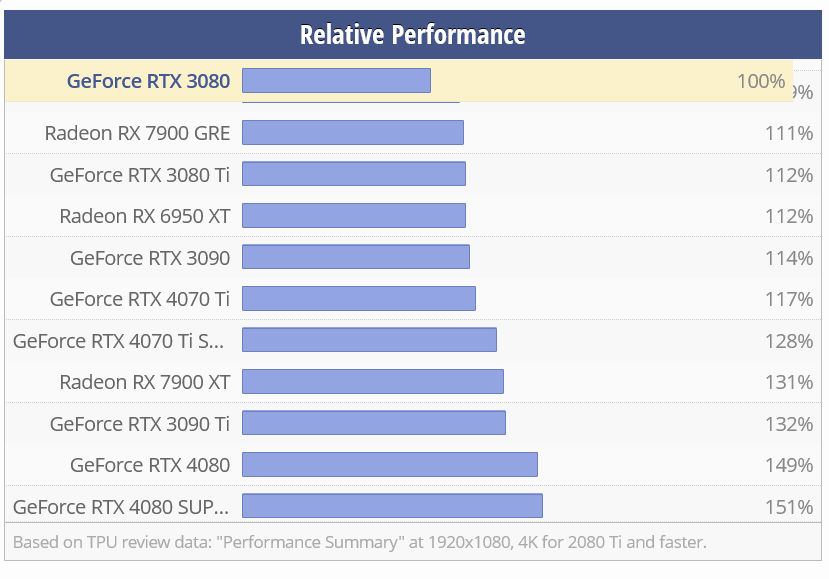829x579 pixels.
Task: Click the GeForce RTX 3080 label
Action: [148, 81]
